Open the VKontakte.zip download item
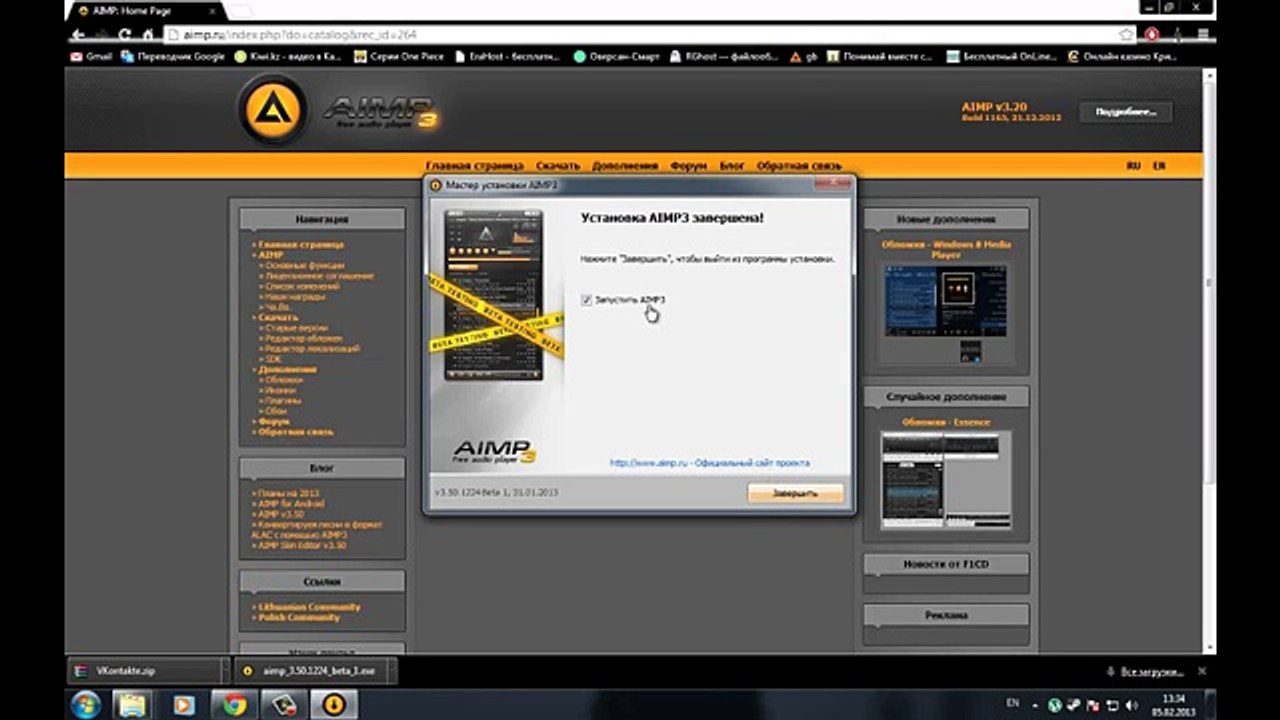1280x720 pixels. coord(146,672)
